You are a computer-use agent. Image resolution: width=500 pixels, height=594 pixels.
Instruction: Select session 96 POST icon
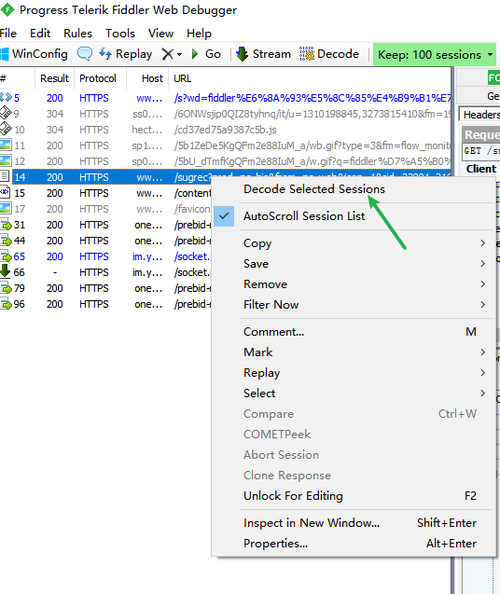point(6,304)
